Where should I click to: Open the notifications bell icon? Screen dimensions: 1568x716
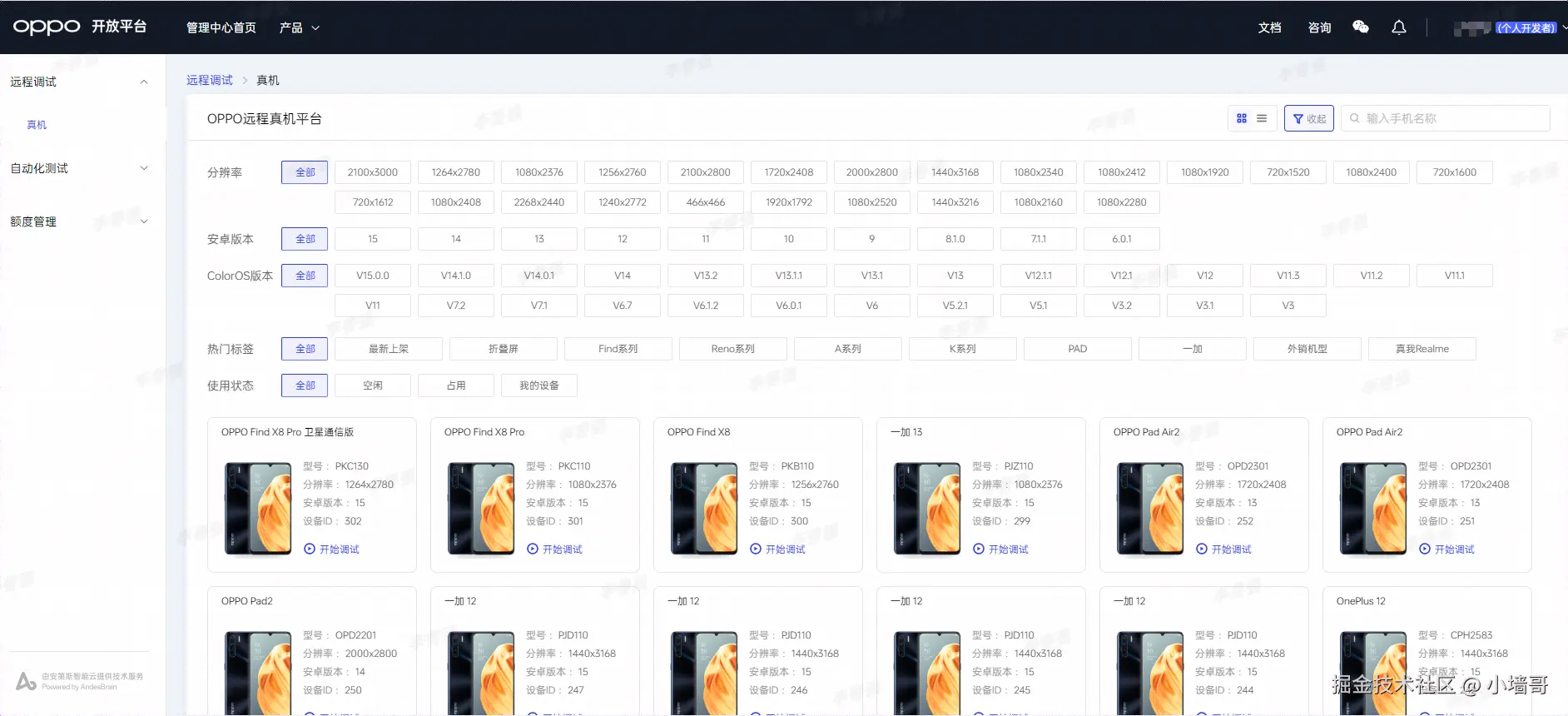tap(1399, 27)
